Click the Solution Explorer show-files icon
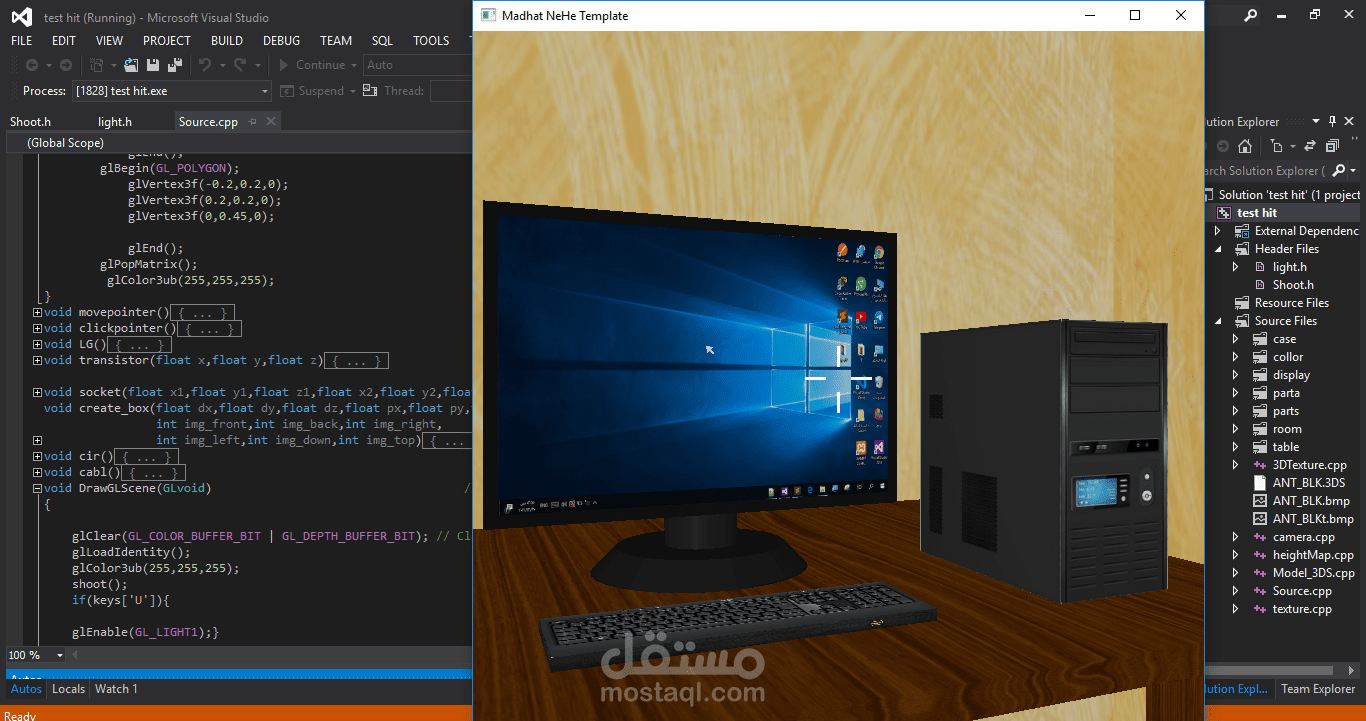The image size is (1366, 721). (1276, 146)
